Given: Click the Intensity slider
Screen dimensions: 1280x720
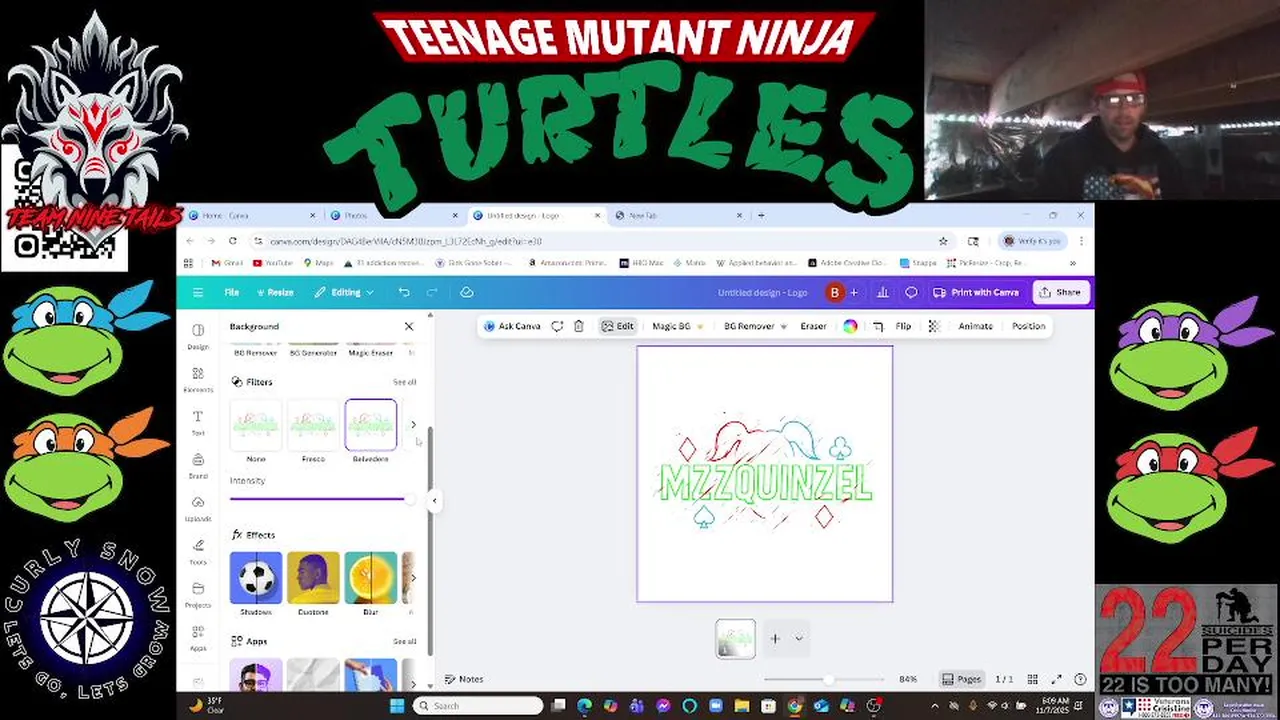Looking at the screenshot, I should pos(322,498).
